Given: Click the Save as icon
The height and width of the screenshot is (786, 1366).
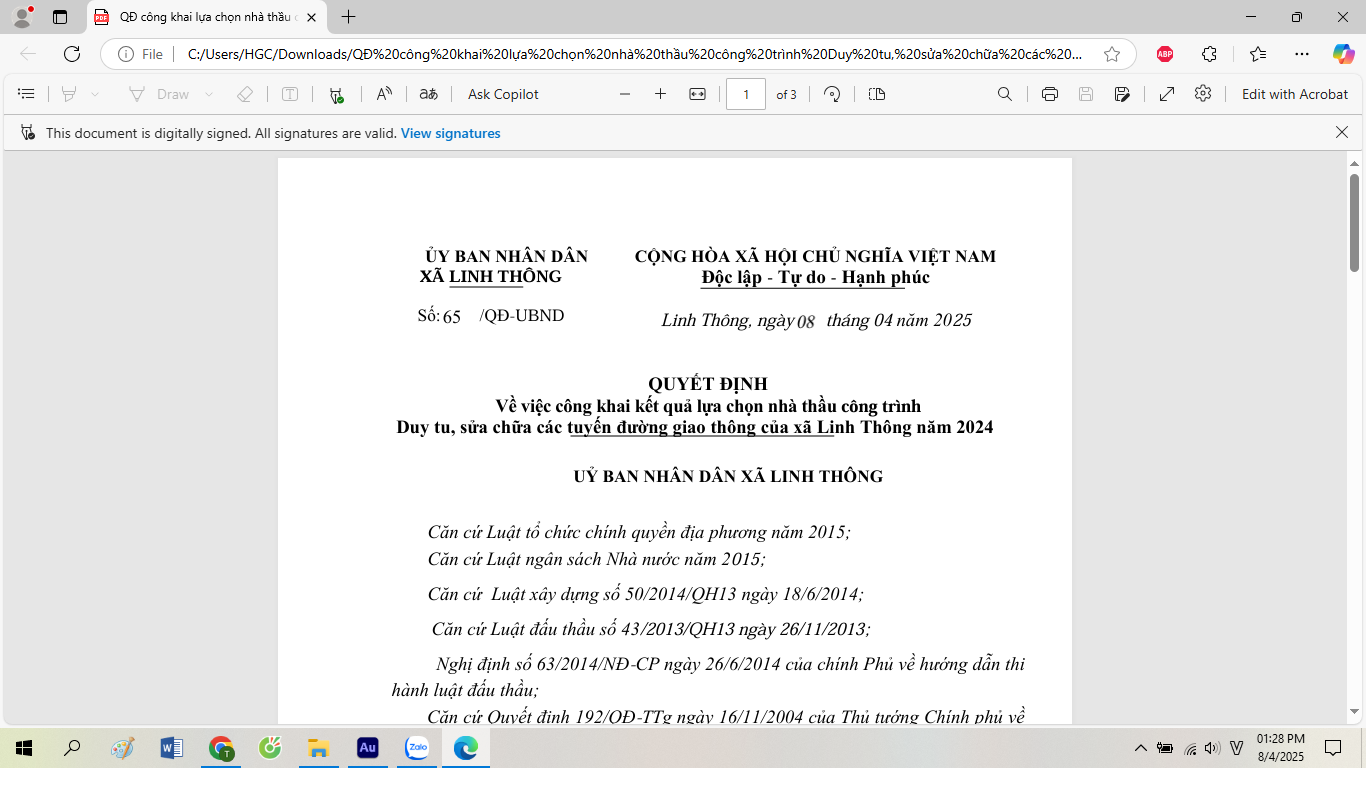Looking at the screenshot, I should coord(1123,94).
